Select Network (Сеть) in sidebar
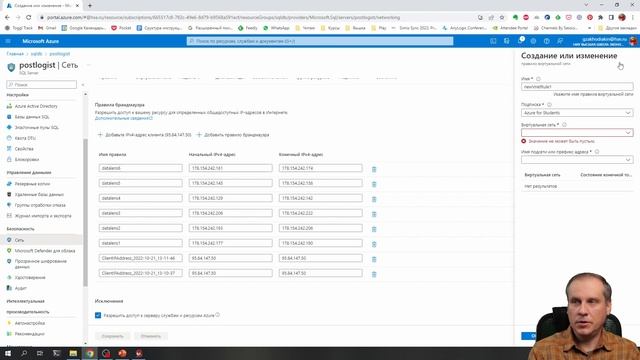This screenshot has height=360, width=640. (x=19, y=240)
